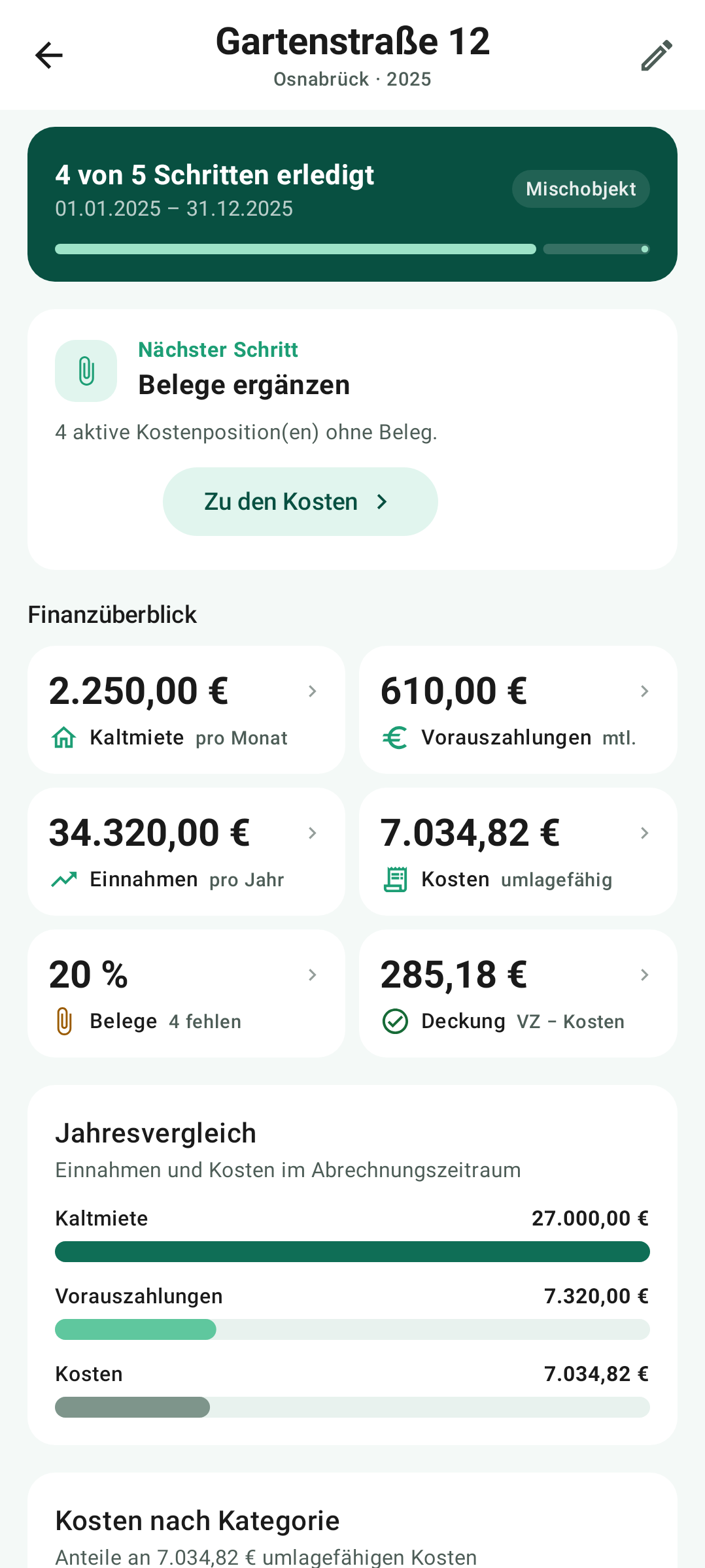Image resolution: width=705 pixels, height=1568 pixels.
Task: Tap the paperclip icon beside Belege ergänzen
Action: pos(86,371)
